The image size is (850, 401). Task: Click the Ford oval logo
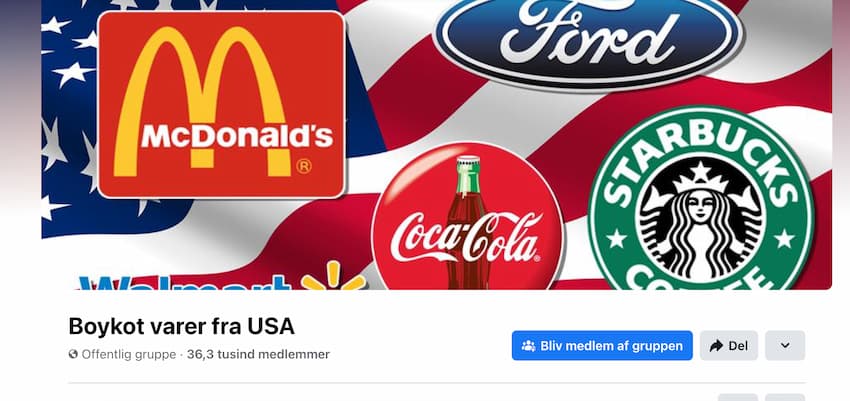pos(588,40)
